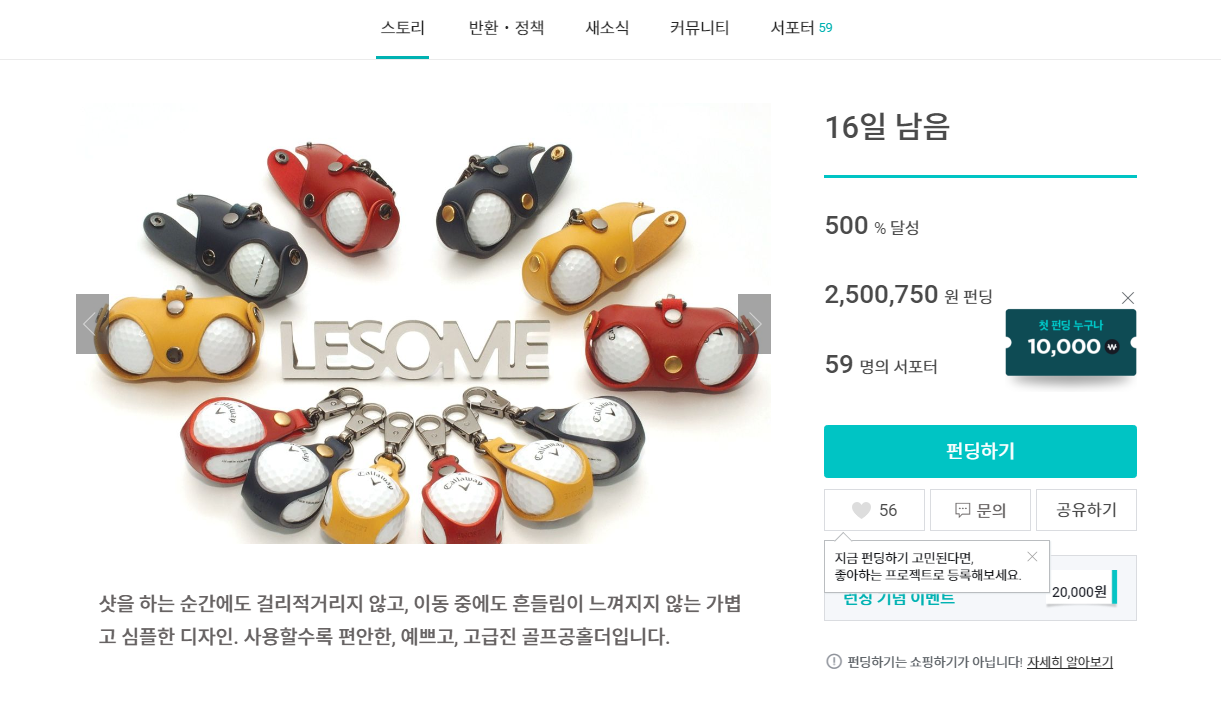This screenshot has height=705, width=1221.
Task: Click the LESOME golf ball holder image
Action: 423,324
